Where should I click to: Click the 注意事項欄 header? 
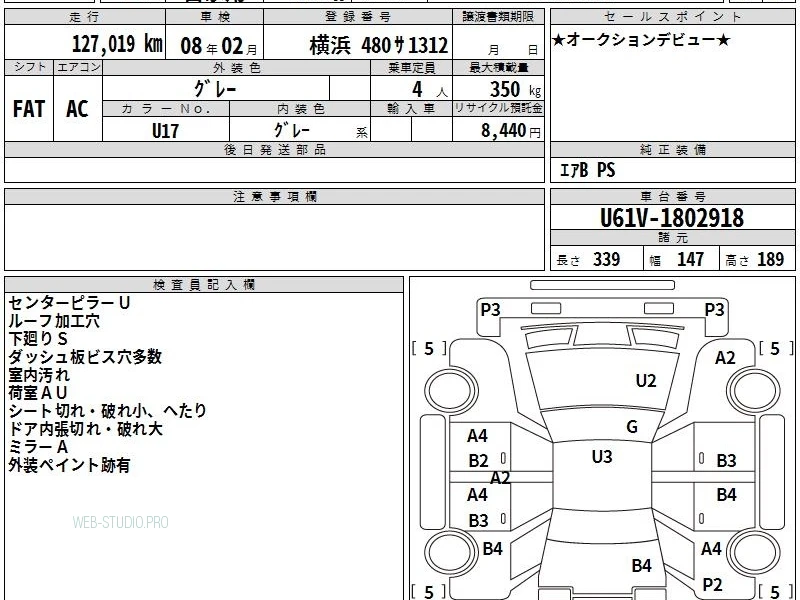tap(275, 196)
